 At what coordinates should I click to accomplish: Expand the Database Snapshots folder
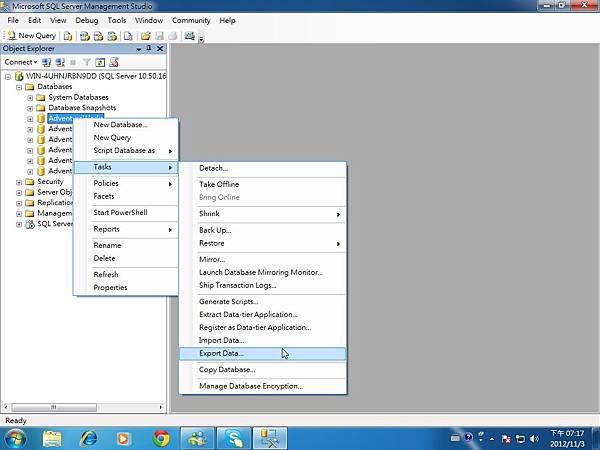tap(30, 108)
